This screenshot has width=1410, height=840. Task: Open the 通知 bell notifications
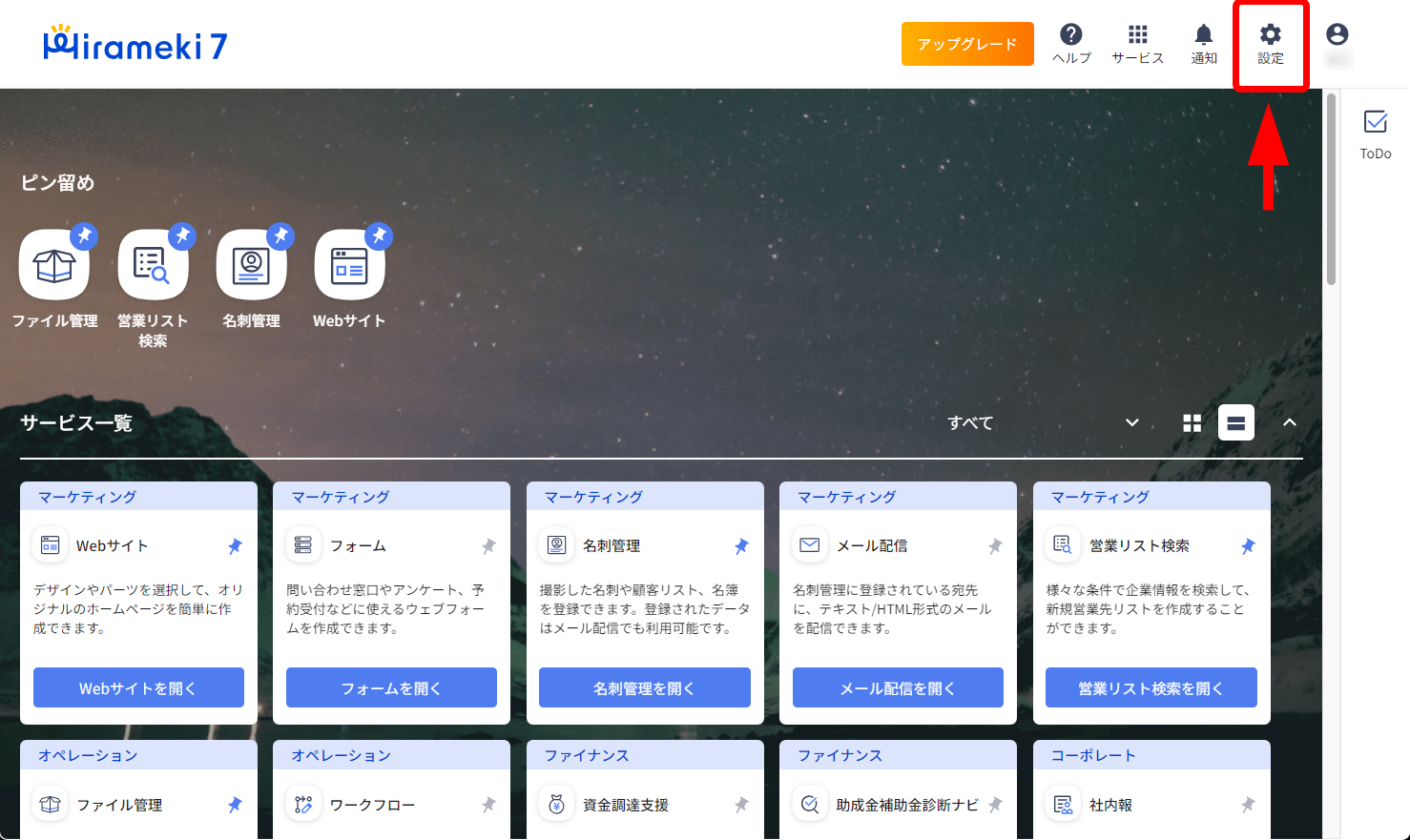click(x=1204, y=44)
